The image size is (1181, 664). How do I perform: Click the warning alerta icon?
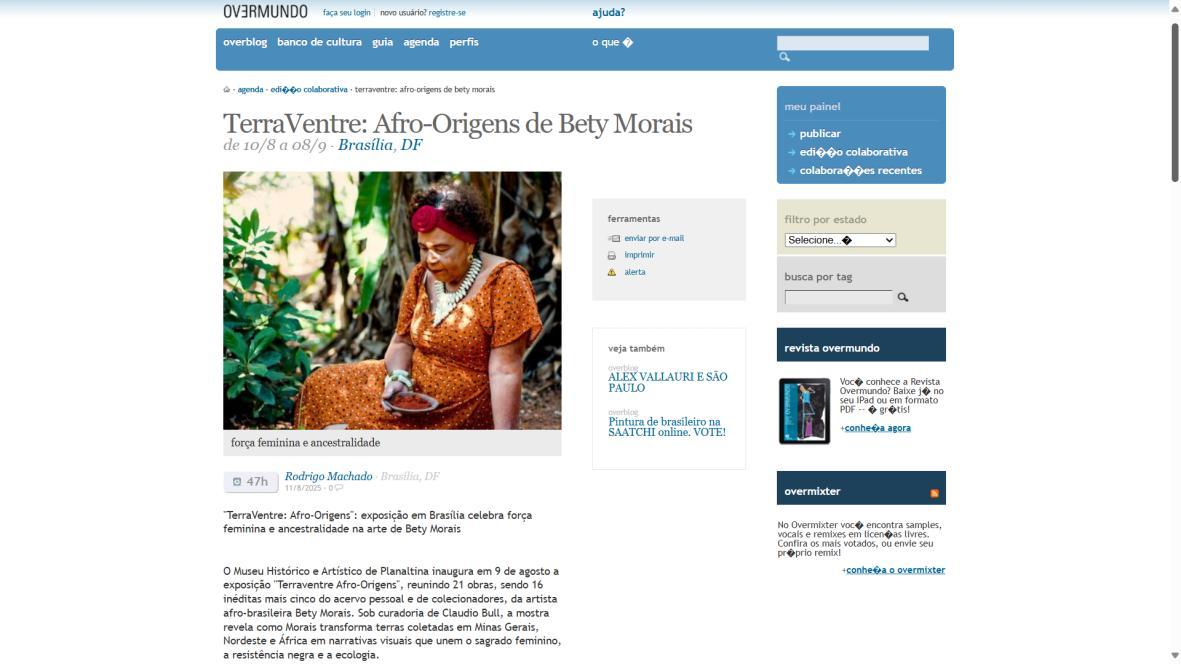pyautogui.click(x=612, y=273)
